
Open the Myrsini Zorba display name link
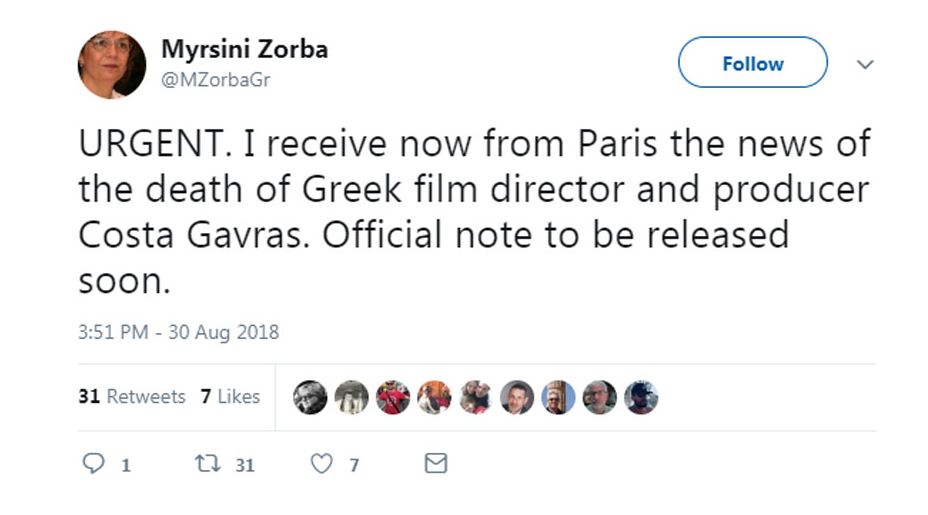[244, 49]
